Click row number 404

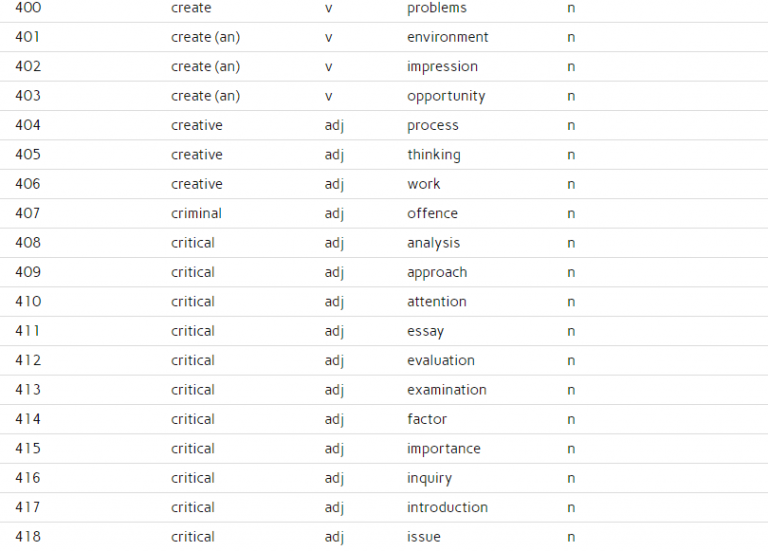click(x=28, y=125)
